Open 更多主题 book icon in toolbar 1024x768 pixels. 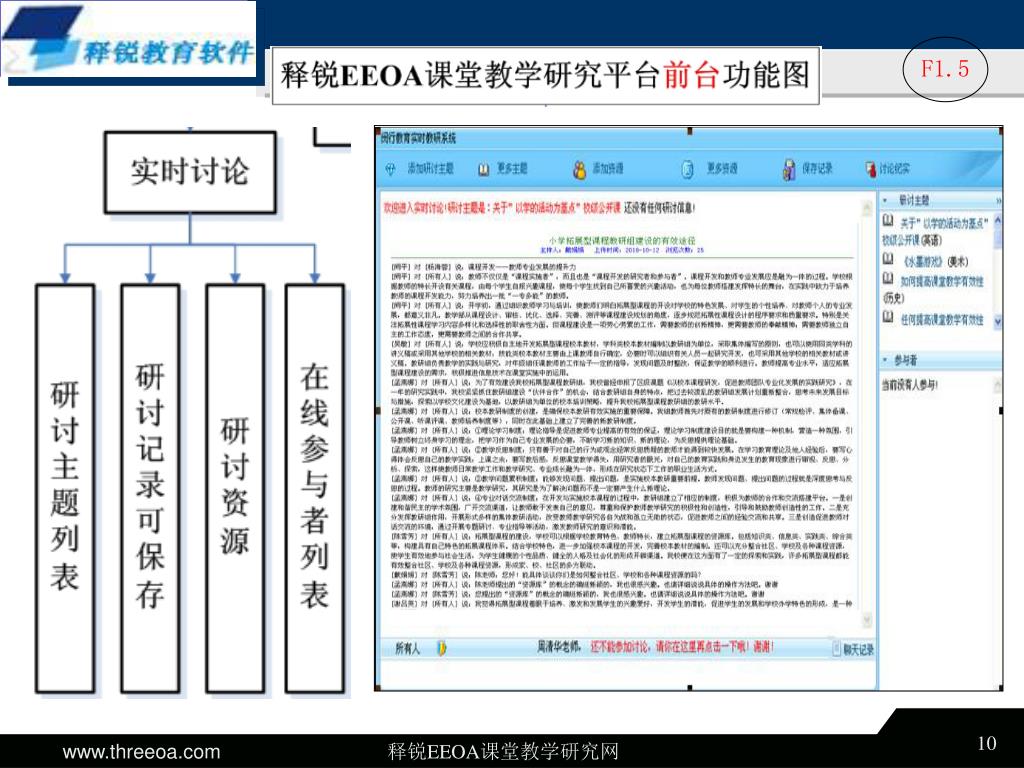[x=483, y=169]
